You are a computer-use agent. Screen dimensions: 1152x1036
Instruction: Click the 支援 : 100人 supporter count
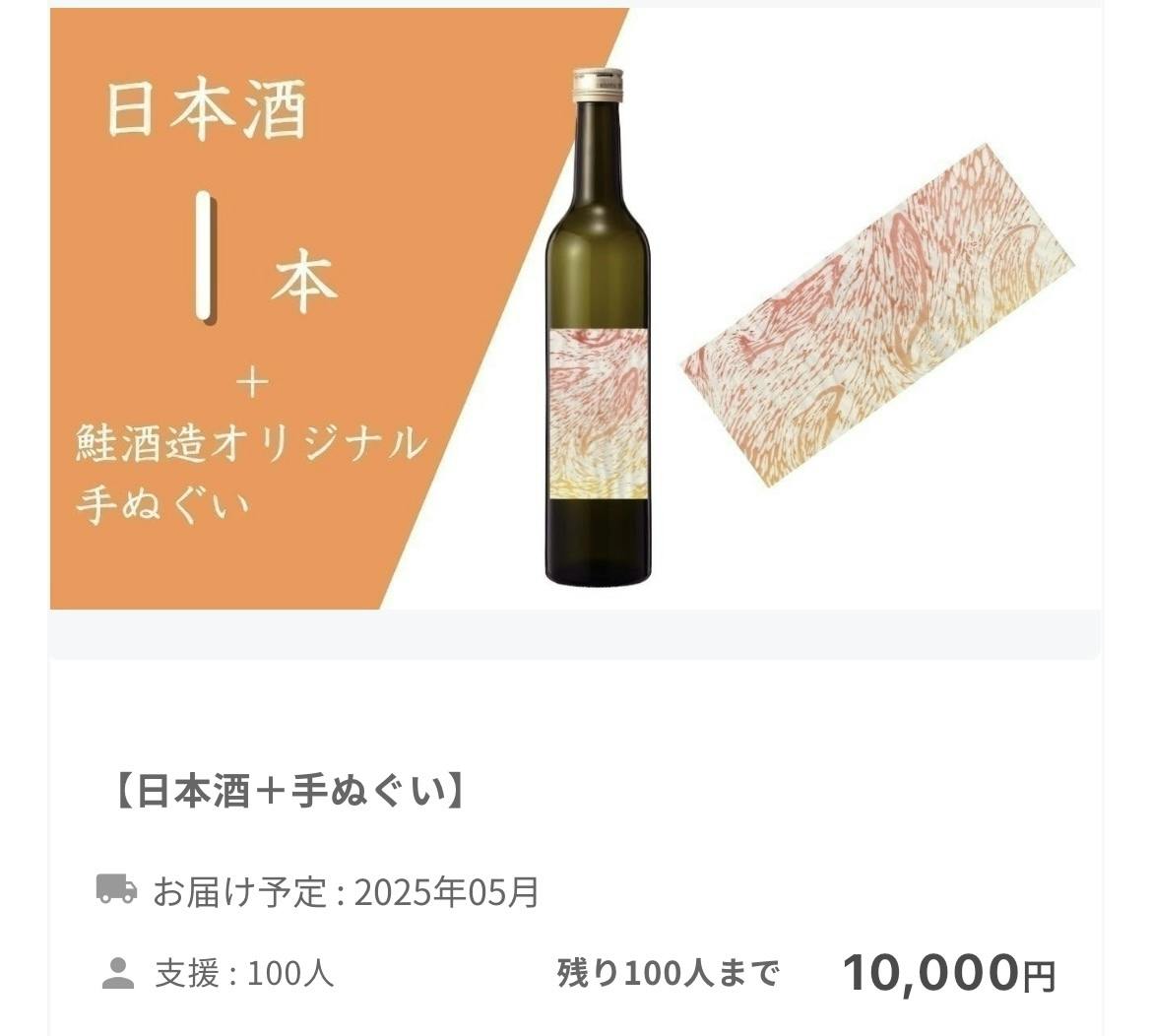[x=244, y=974]
